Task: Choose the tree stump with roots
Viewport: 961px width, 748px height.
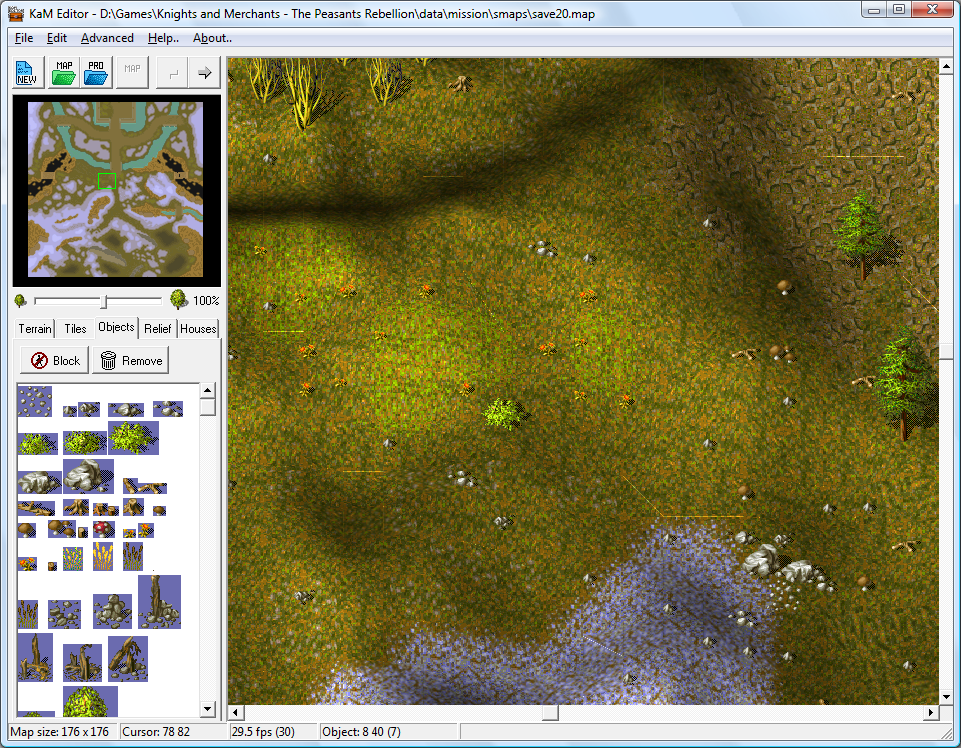Action: pyautogui.click(x=77, y=507)
